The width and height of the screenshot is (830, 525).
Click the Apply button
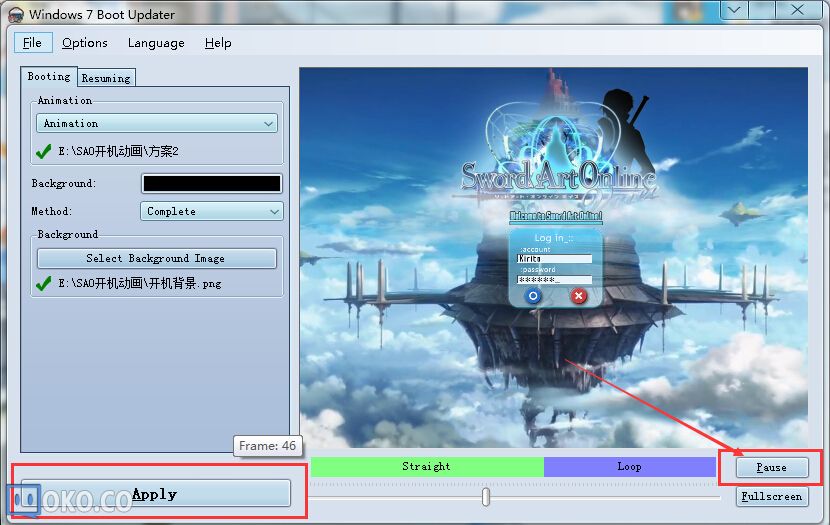[x=156, y=494]
